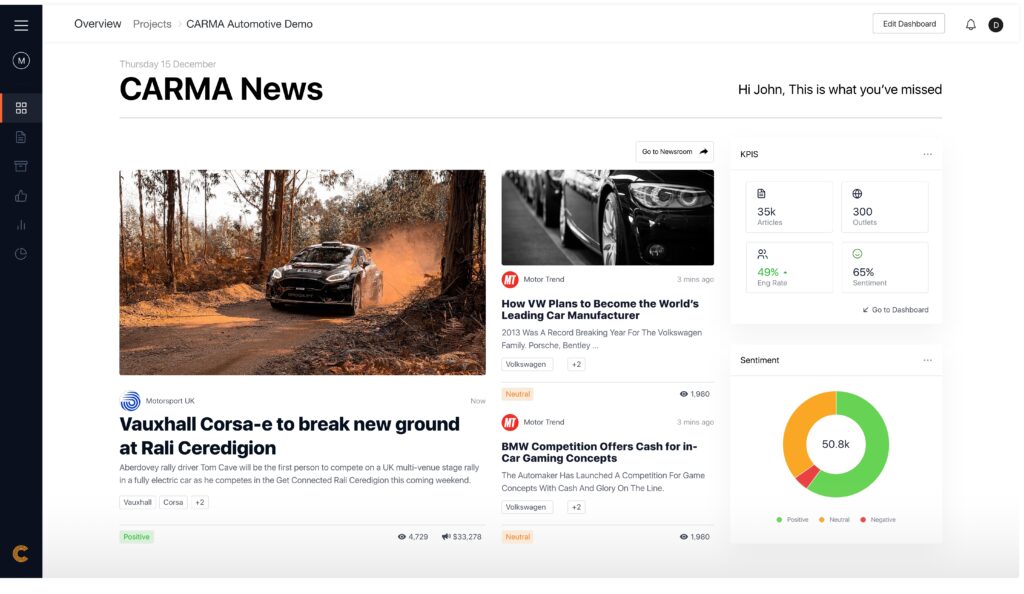
Task: Open the rally car article thumbnail
Action: pos(302,272)
